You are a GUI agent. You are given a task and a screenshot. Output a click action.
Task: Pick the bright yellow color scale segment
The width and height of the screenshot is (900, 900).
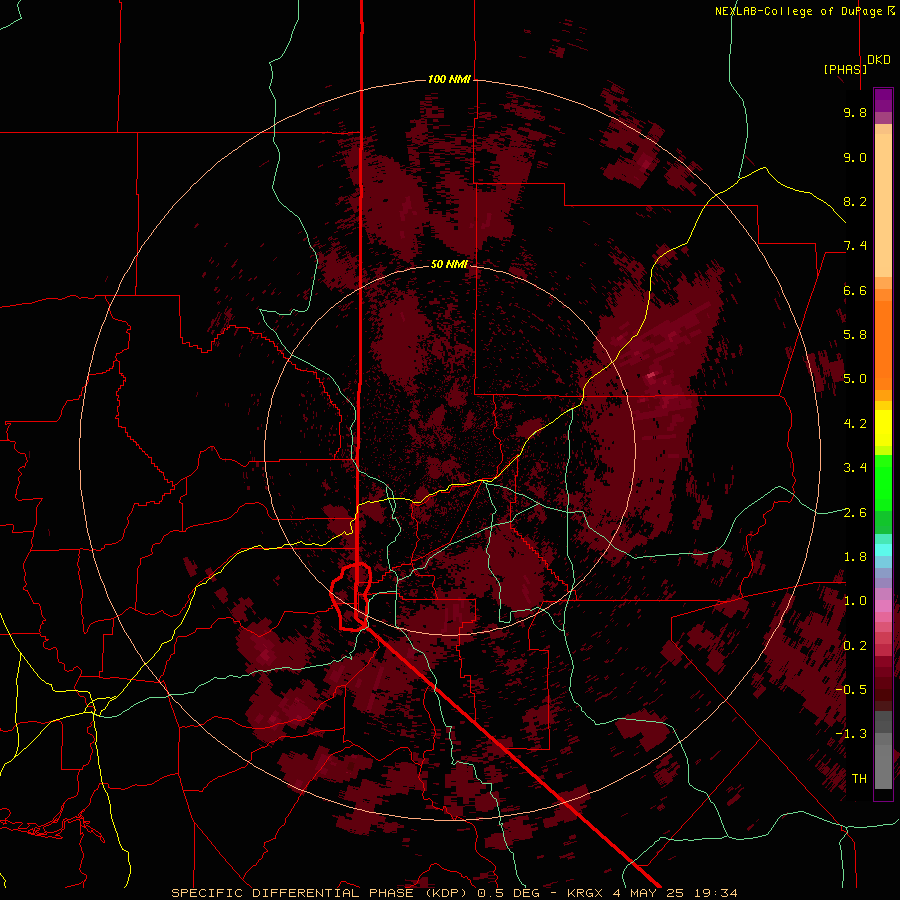[883, 428]
